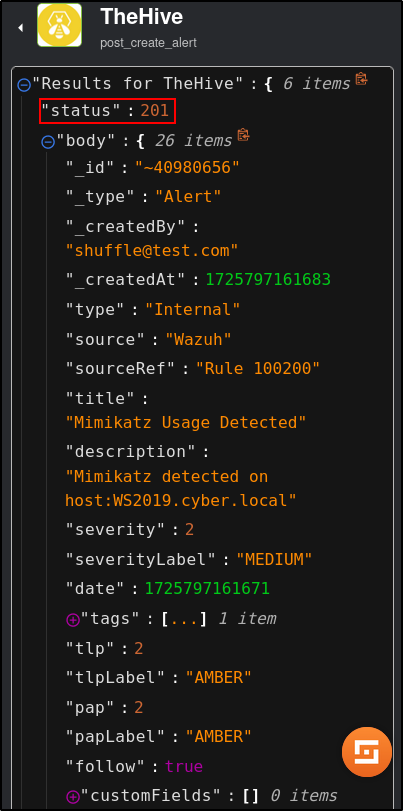Click the TheHive heading title
403x811 pixels.
tap(142, 17)
